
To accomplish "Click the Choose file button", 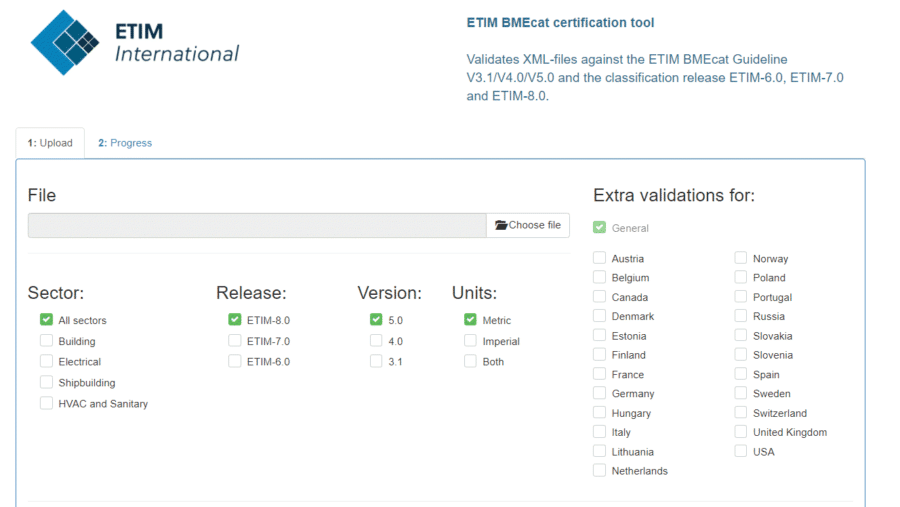I will (x=527, y=225).
